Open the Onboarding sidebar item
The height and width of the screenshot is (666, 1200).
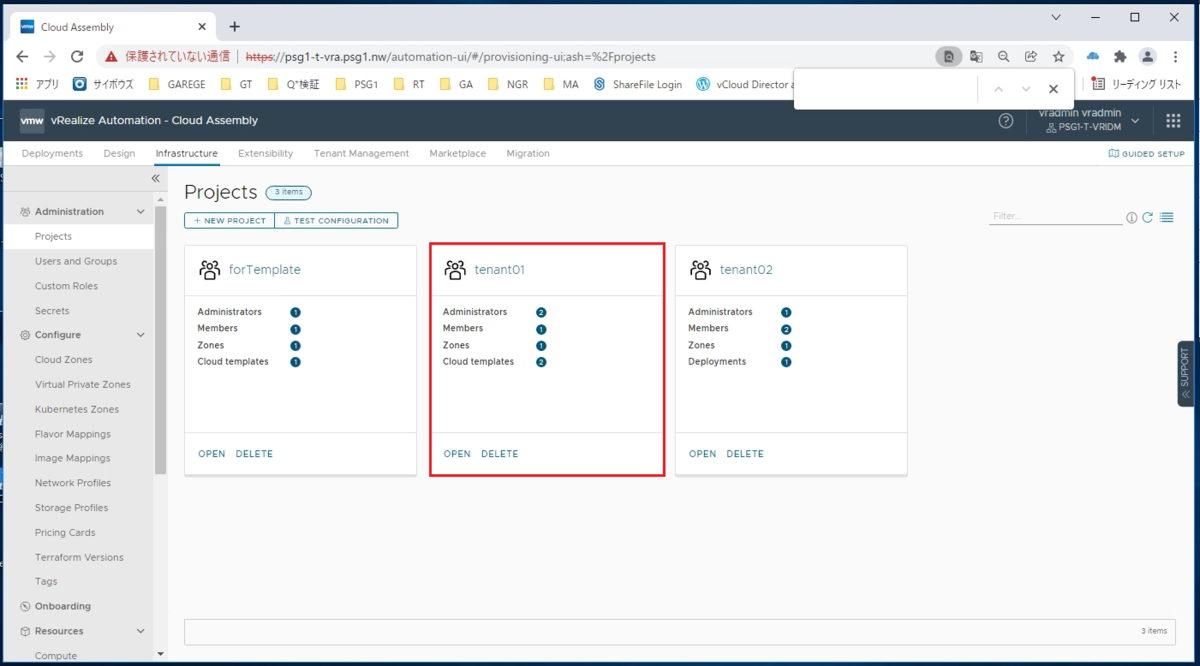pos(63,606)
